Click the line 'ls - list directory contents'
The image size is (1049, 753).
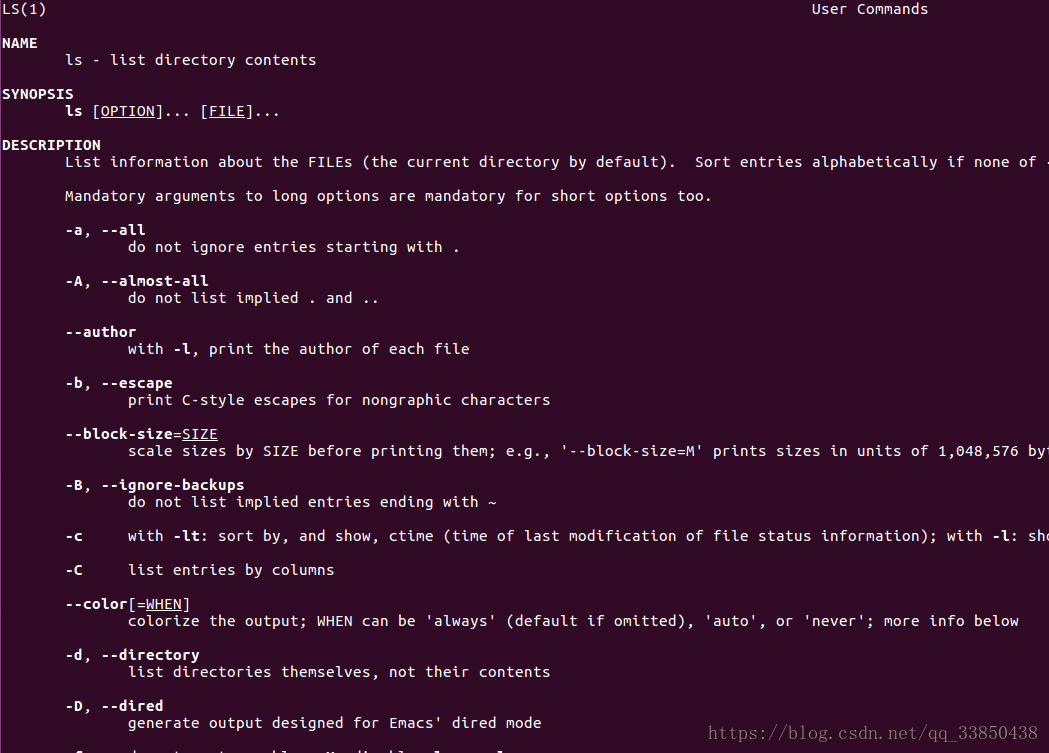pyautogui.click(x=191, y=60)
